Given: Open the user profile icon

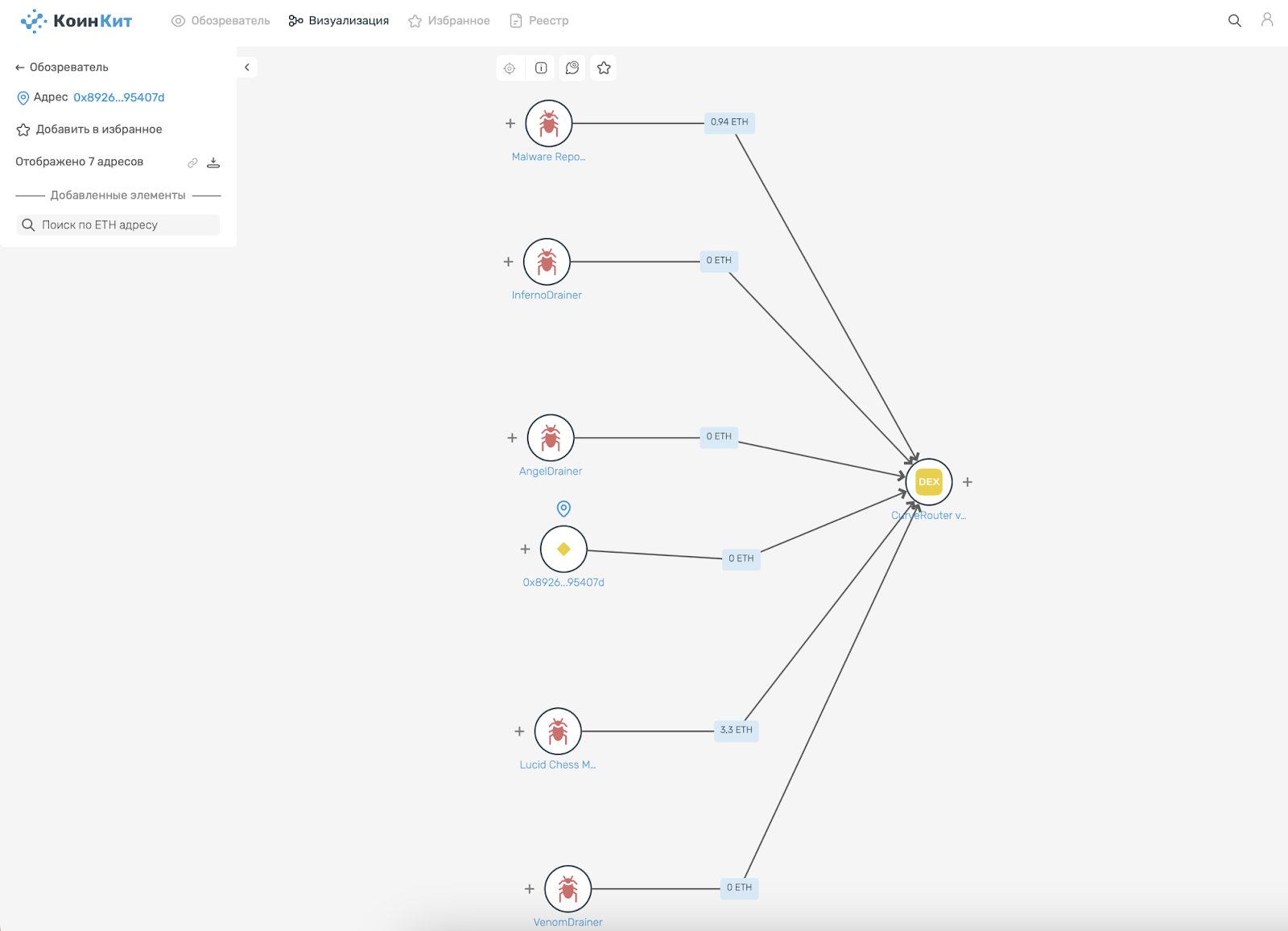Looking at the screenshot, I should pos(1267,20).
